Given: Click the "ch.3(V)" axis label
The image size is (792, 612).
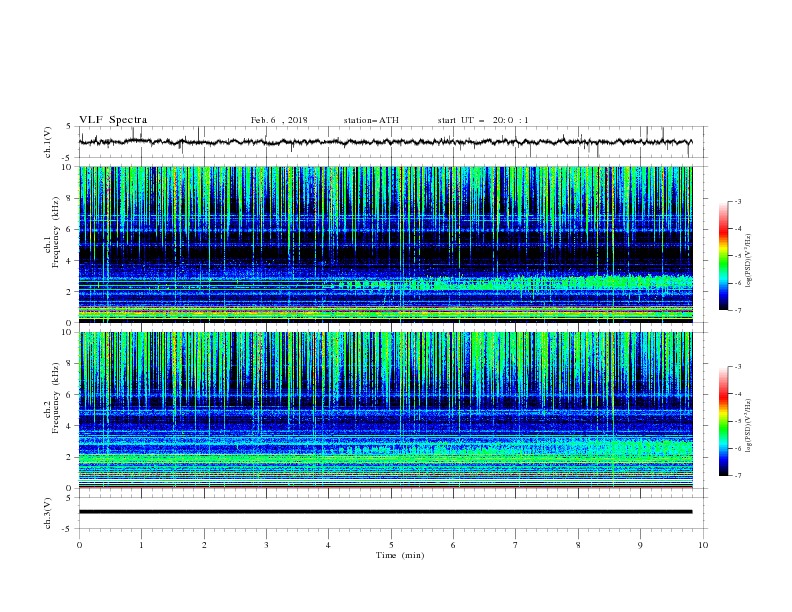Looking at the screenshot, I should point(48,513).
